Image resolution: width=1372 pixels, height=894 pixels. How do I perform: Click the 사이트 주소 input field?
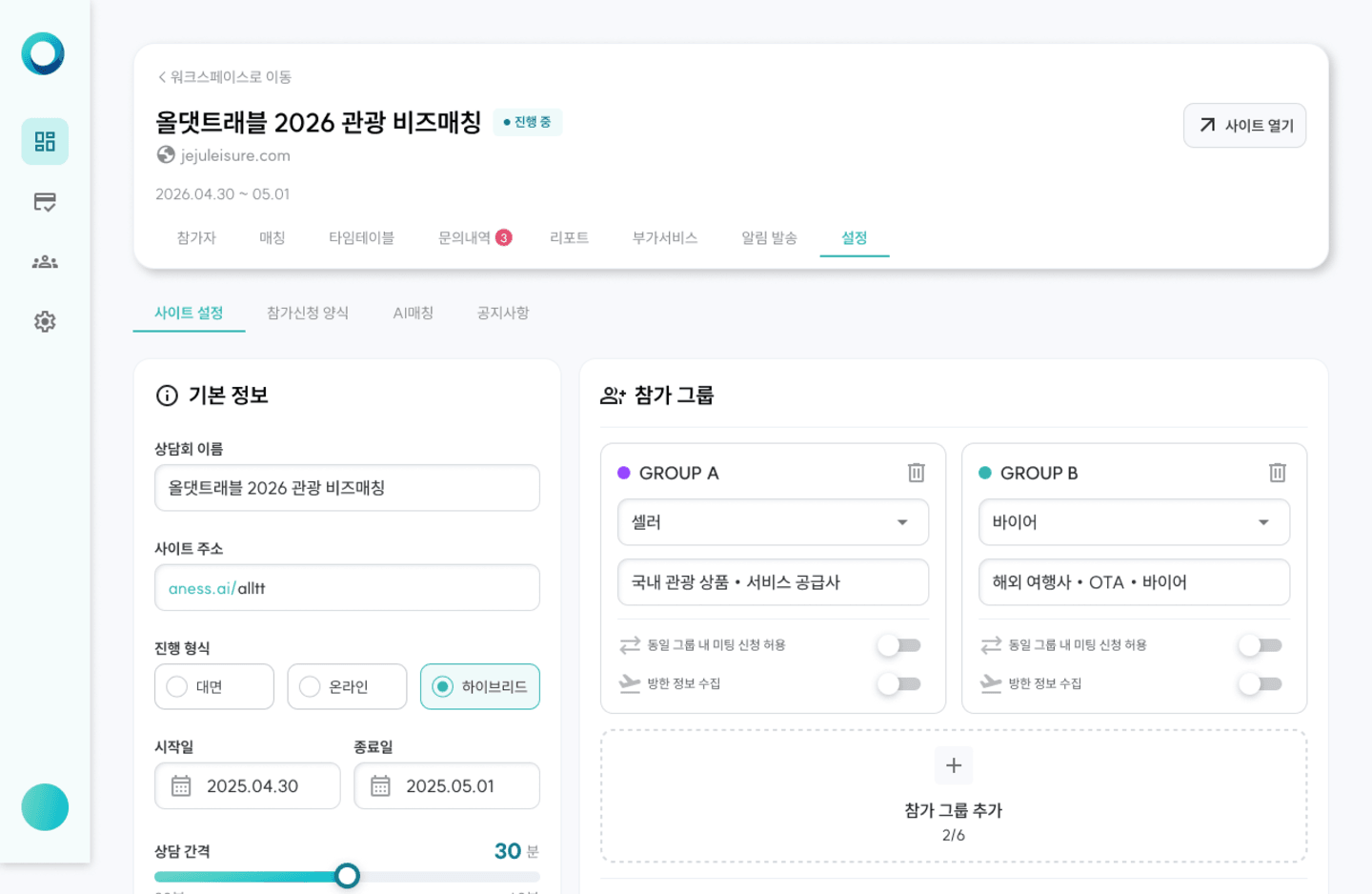point(347,588)
